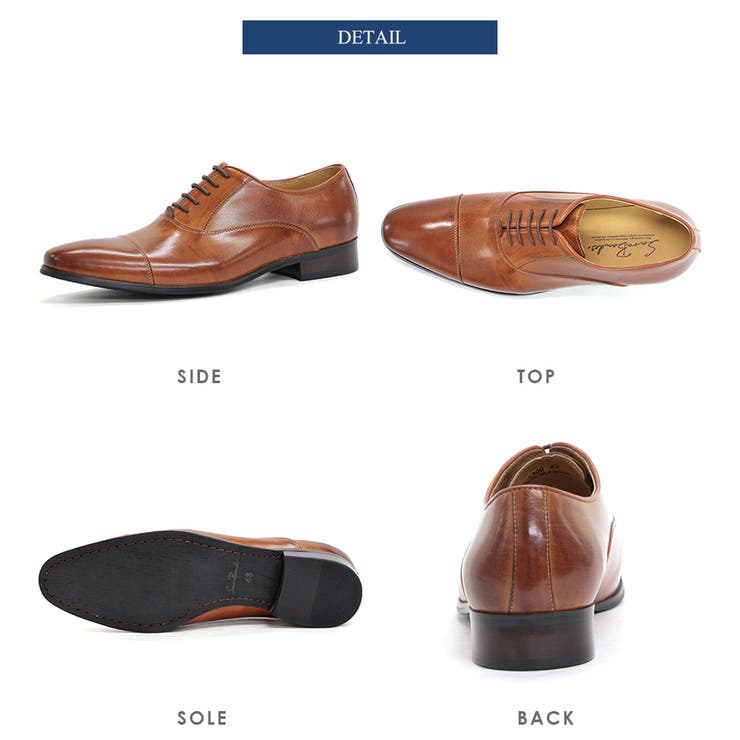Click the TOP caption label
This screenshot has width=740, height=740.
[x=536, y=377]
